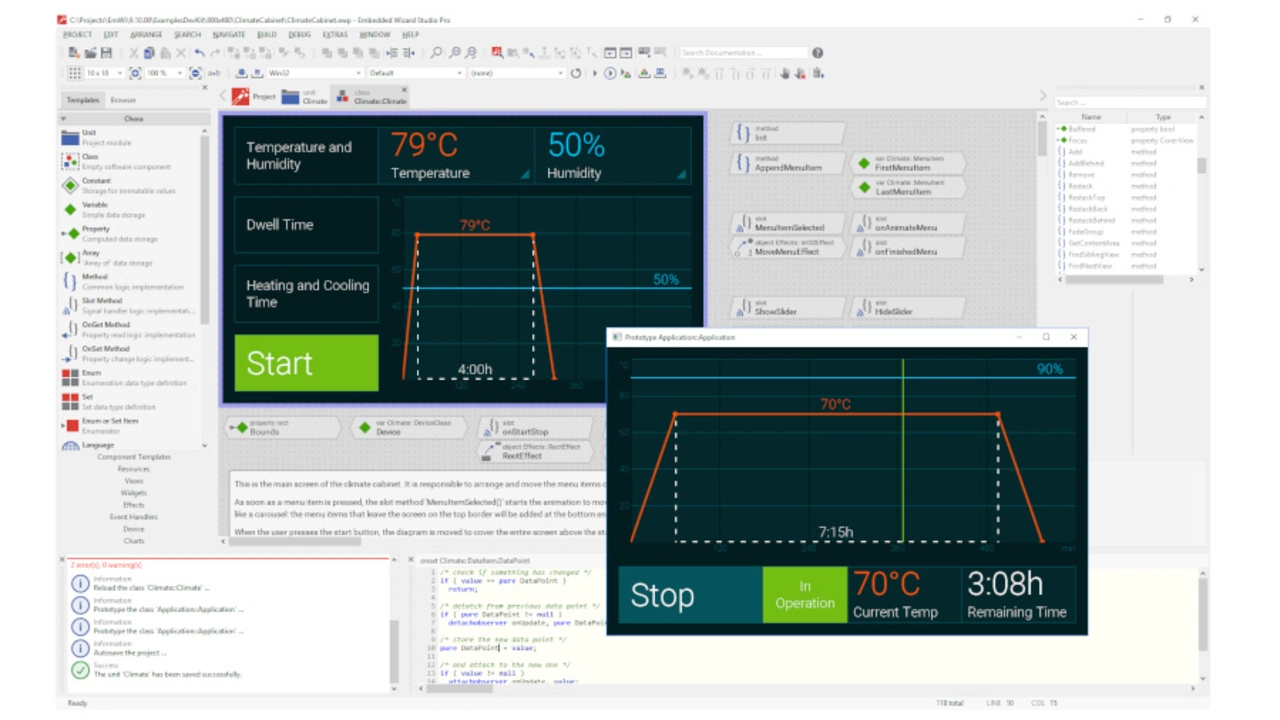Click the 90% humidity line in prototype chart
The width and height of the screenshot is (1280, 720).
coord(850,377)
